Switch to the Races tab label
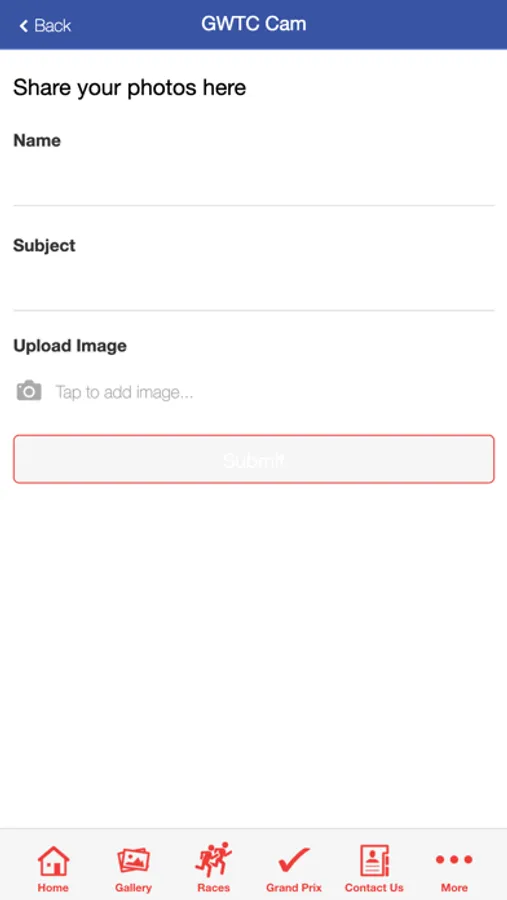The image size is (507, 900). pyautogui.click(x=214, y=887)
